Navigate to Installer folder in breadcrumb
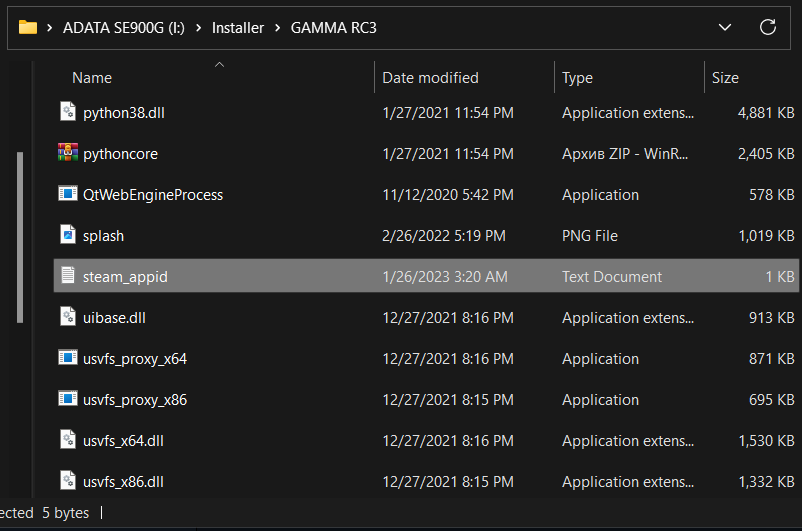The height and width of the screenshot is (531, 802). [238, 28]
